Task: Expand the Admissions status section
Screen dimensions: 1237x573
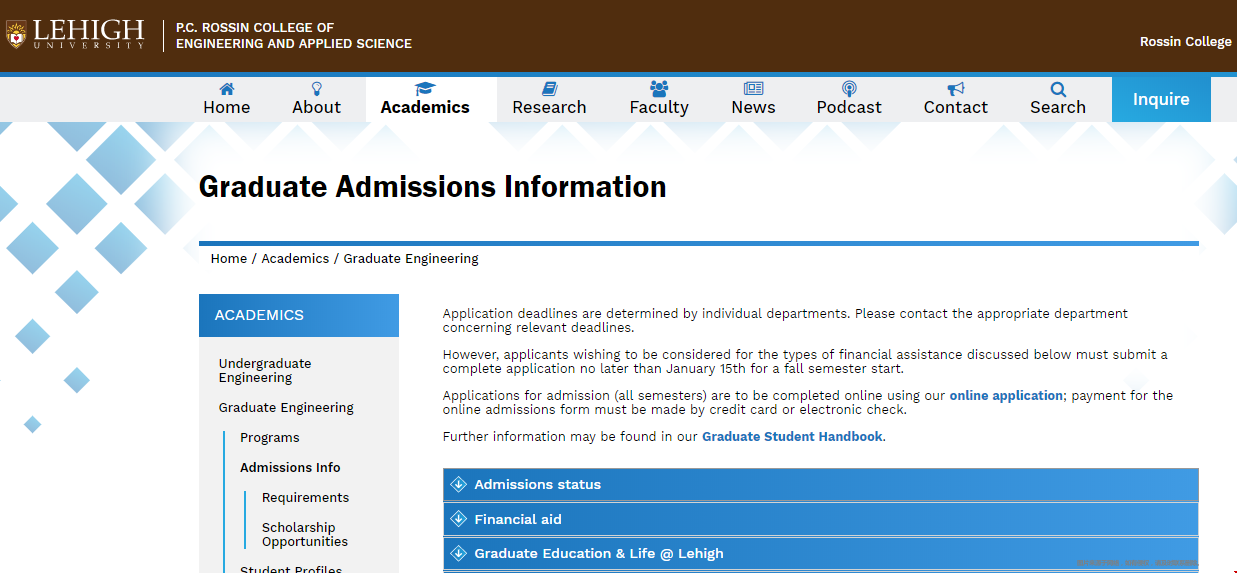Action: (x=820, y=484)
